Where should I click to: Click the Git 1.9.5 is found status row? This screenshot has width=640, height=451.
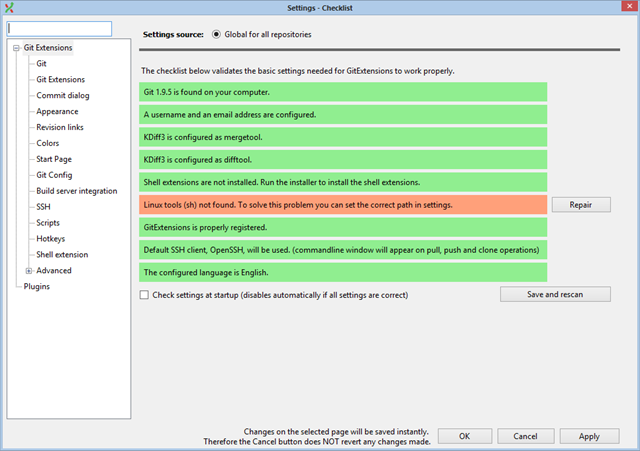pos(343,92)
